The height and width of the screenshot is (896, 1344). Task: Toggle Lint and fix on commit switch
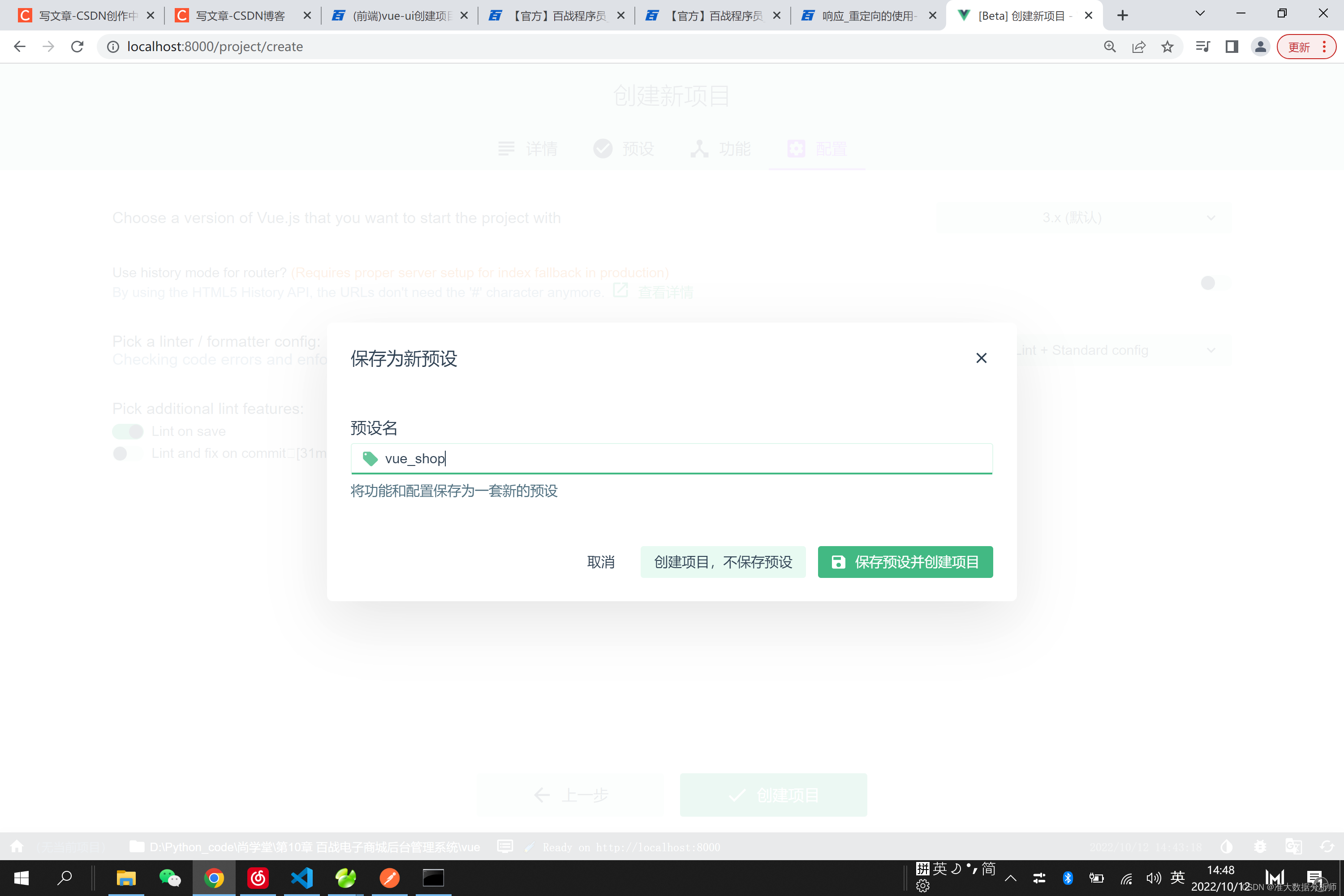click(x=127, y=453)
